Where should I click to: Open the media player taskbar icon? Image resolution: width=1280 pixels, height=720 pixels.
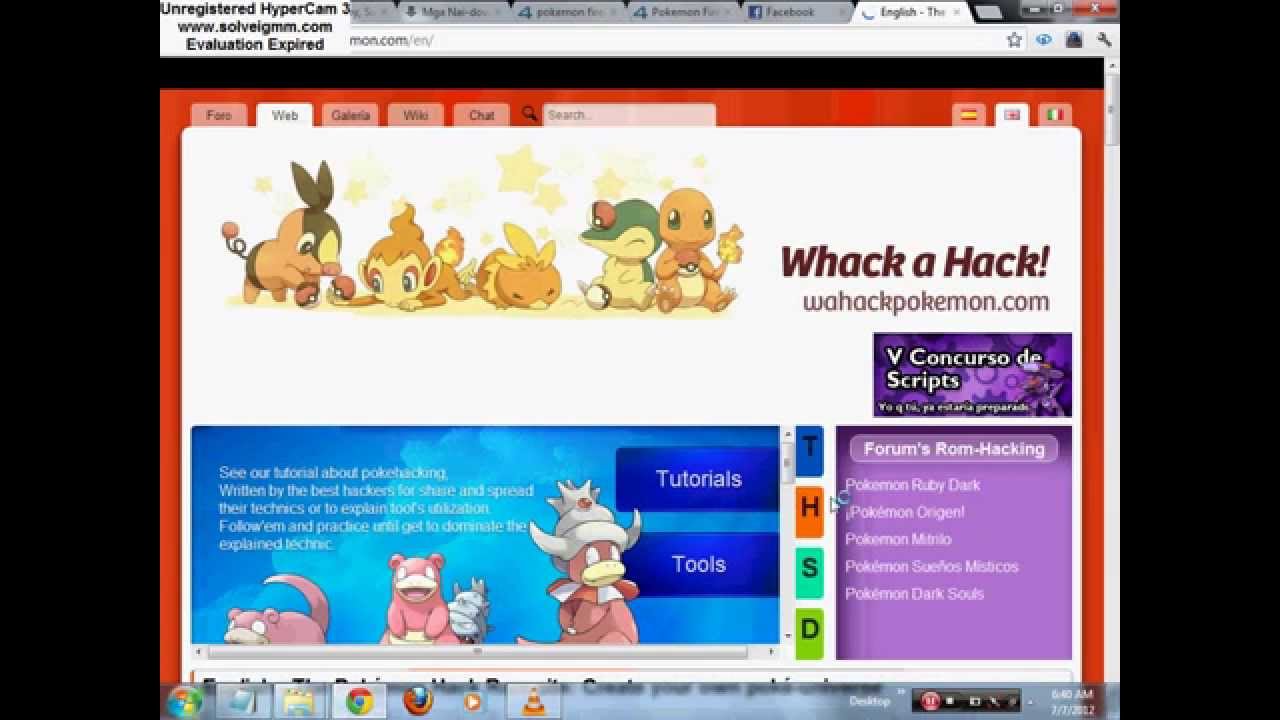tap(473, 701)
